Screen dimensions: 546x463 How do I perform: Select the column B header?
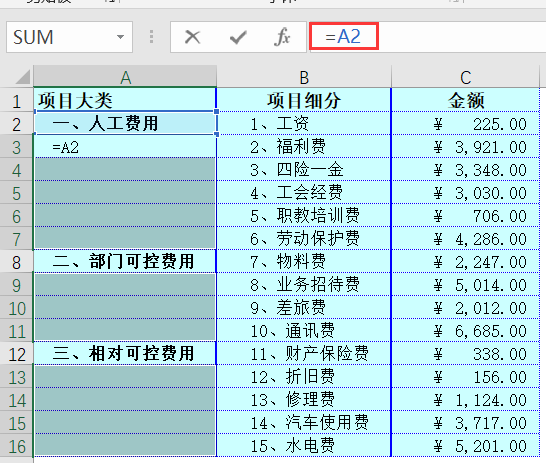pyautogui.click(x=304, y=77)
